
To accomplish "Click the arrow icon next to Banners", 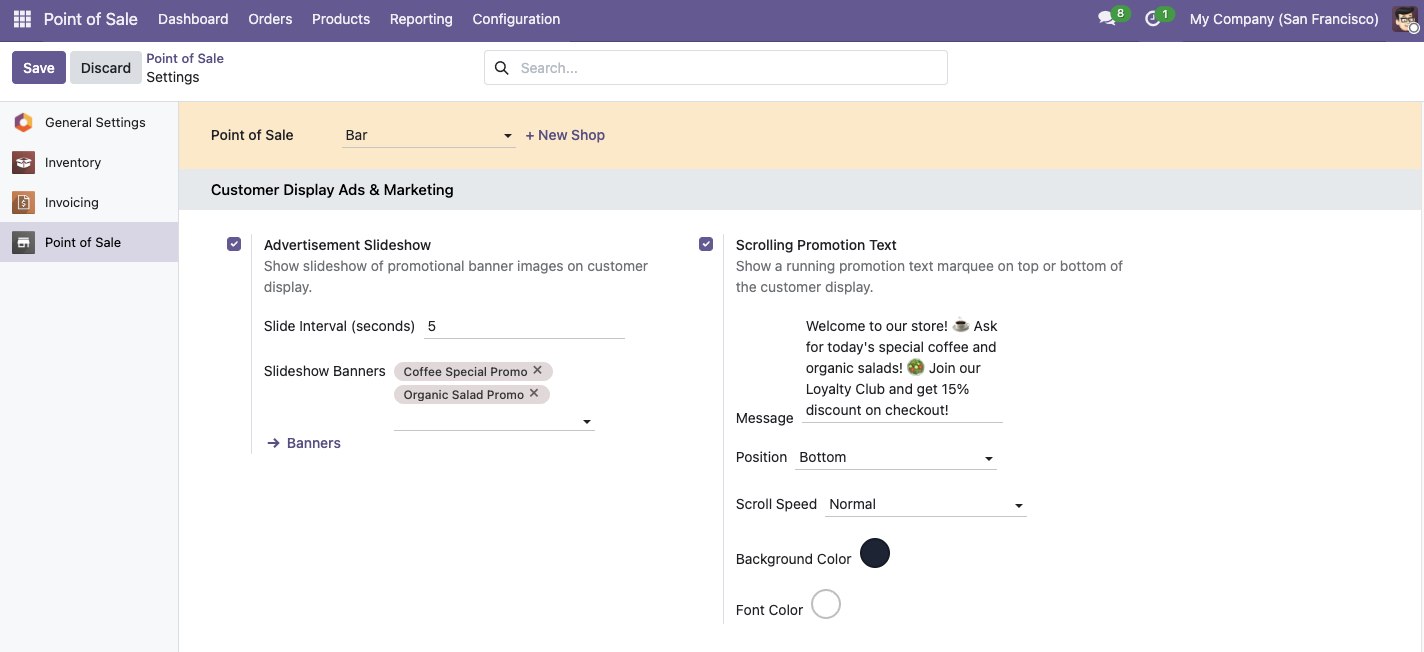I will [273, 443].
